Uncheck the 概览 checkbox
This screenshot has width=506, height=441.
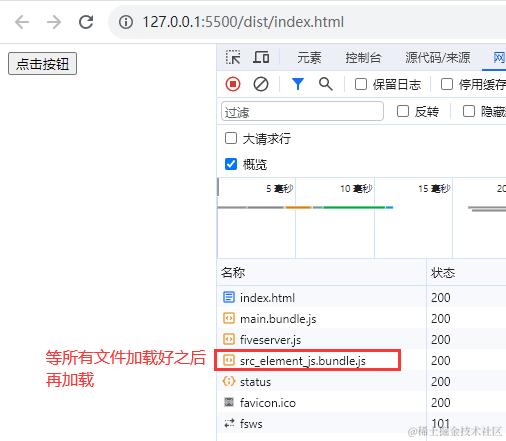(x=231, y=164)
